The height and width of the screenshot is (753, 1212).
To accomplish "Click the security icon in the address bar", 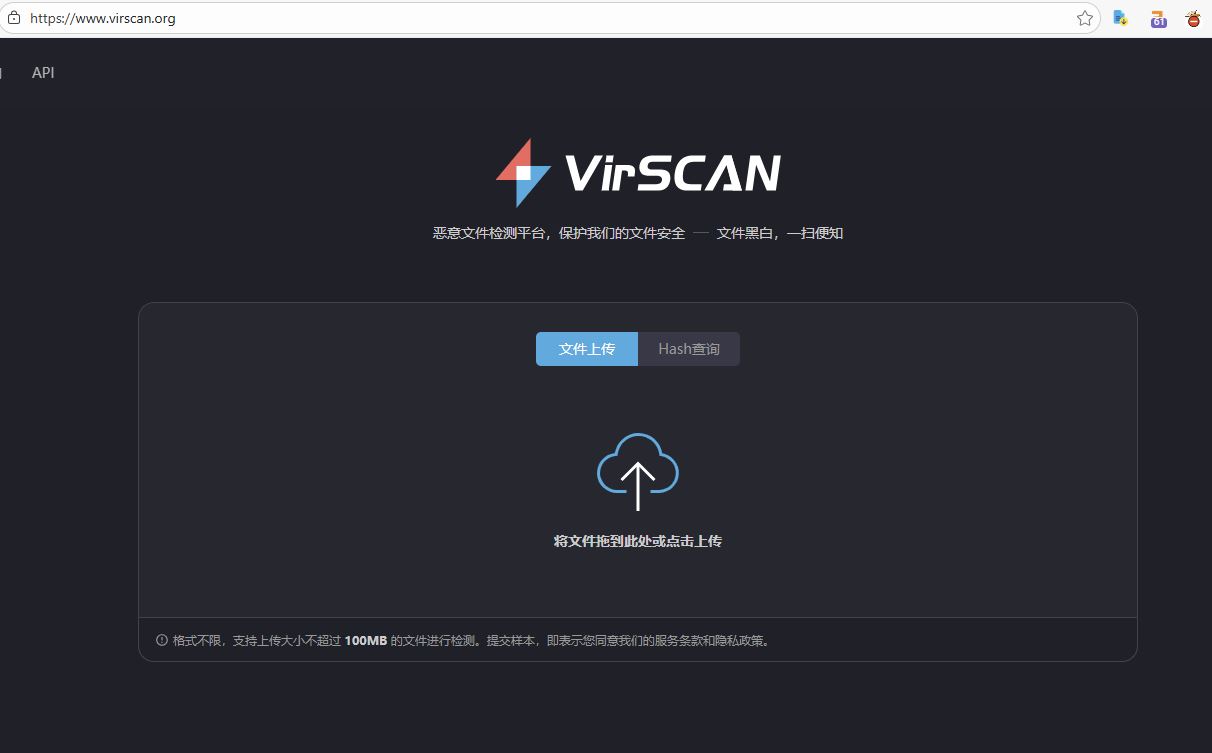I will 13,17.
